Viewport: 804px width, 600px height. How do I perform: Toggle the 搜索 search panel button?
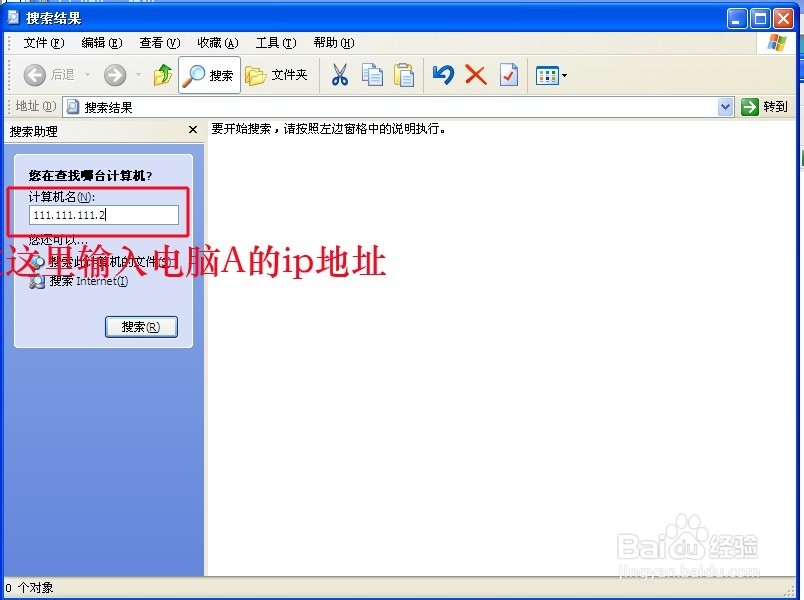click(x=208, y=74)
